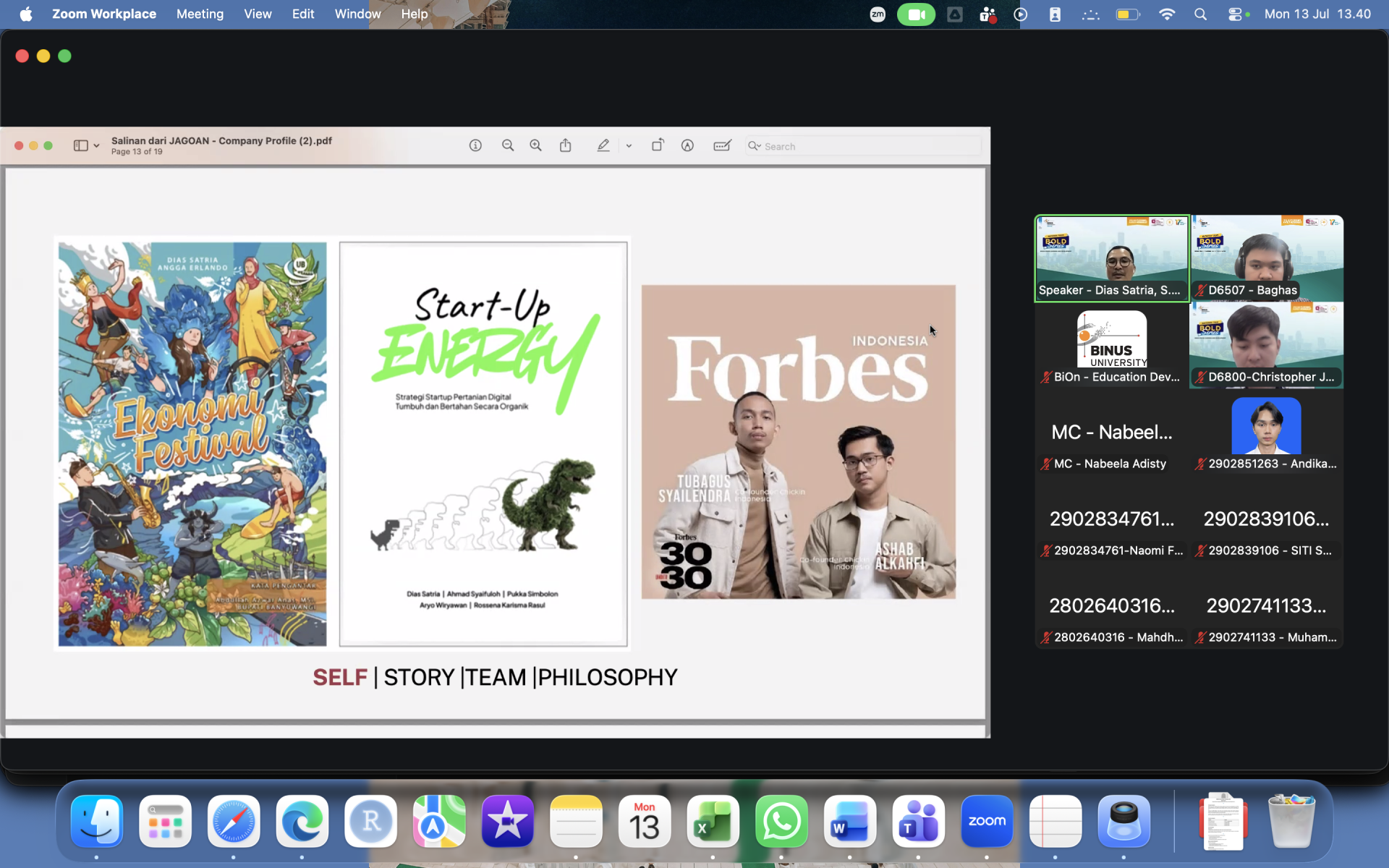Click the form filling toolbar icon
Image resolution: width=1389 pixels, height=868 pixels.
tap(722, 145)
